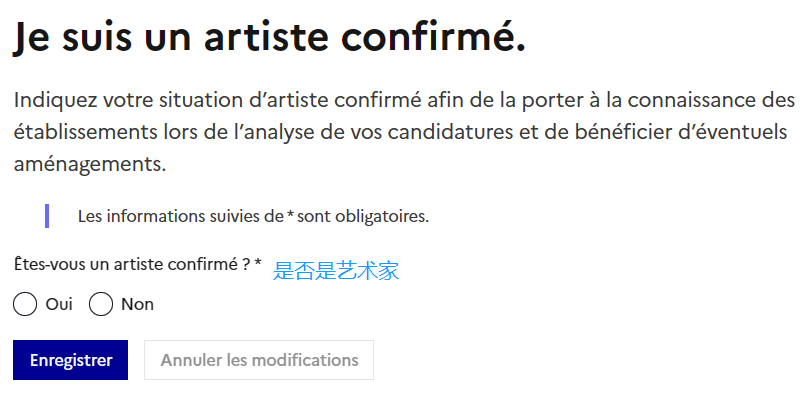Click the question label "Êtes-vous un artiste confirmé ?"
Image resolution: width=804 pixels, height=399 pixels.
[x=132, y=265]
